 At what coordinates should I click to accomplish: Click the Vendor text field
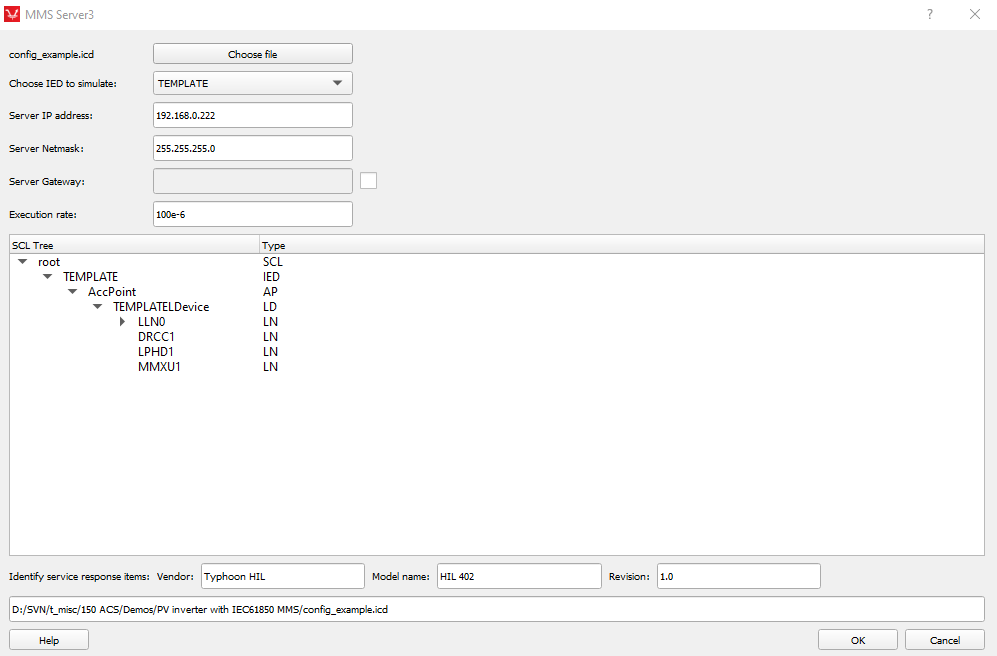(x=282, y=576)
